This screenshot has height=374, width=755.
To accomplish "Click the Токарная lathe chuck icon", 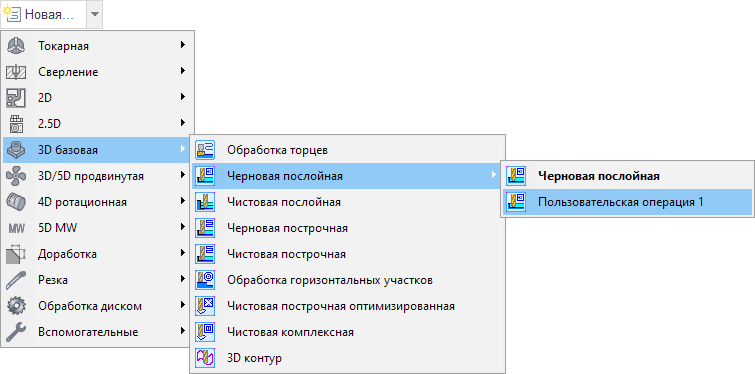I will coord(15,46).
